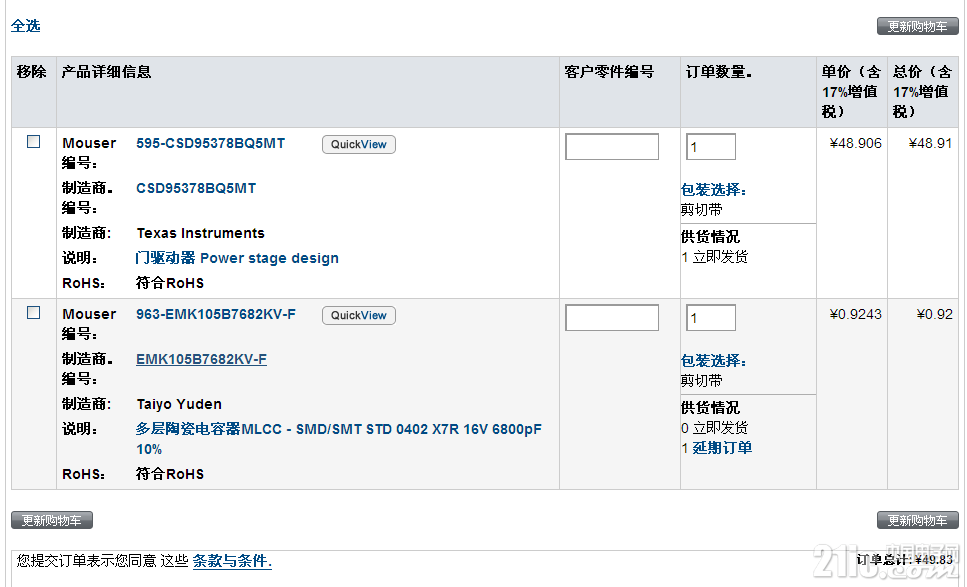Open 包装选择 packaging options for first item
The height and width of the screenshot is (587, 967).
pyautogui.click(x=714, y=190)
